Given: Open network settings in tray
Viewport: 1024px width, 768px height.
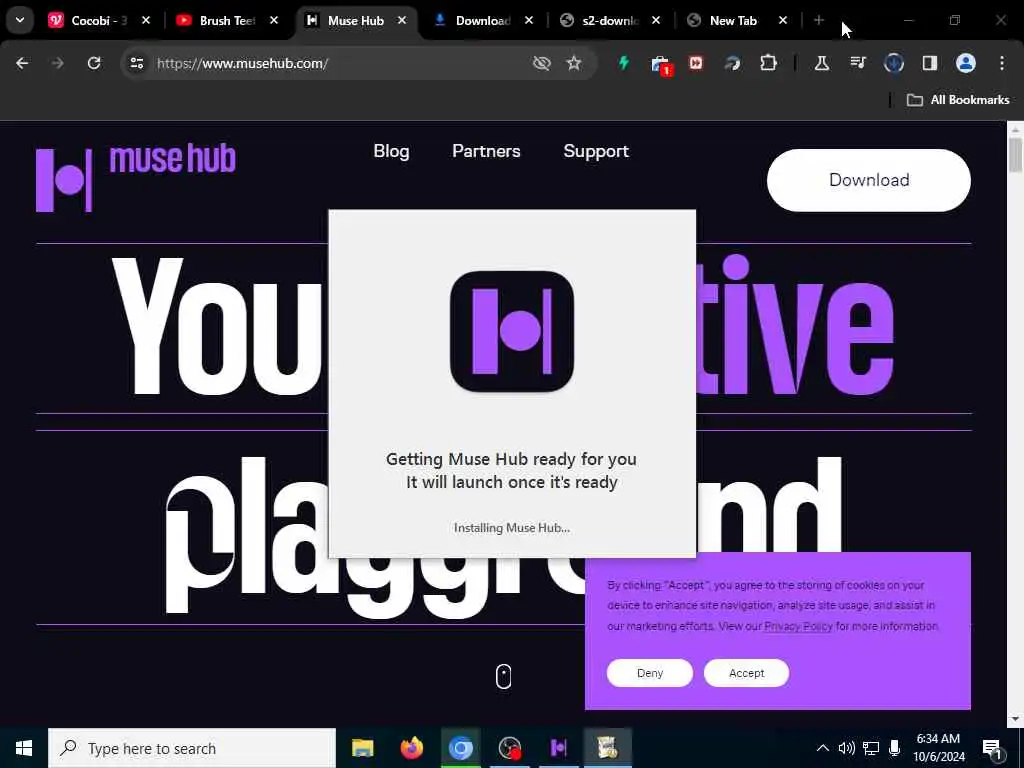Looking at the screenshot, I should 871,748.
